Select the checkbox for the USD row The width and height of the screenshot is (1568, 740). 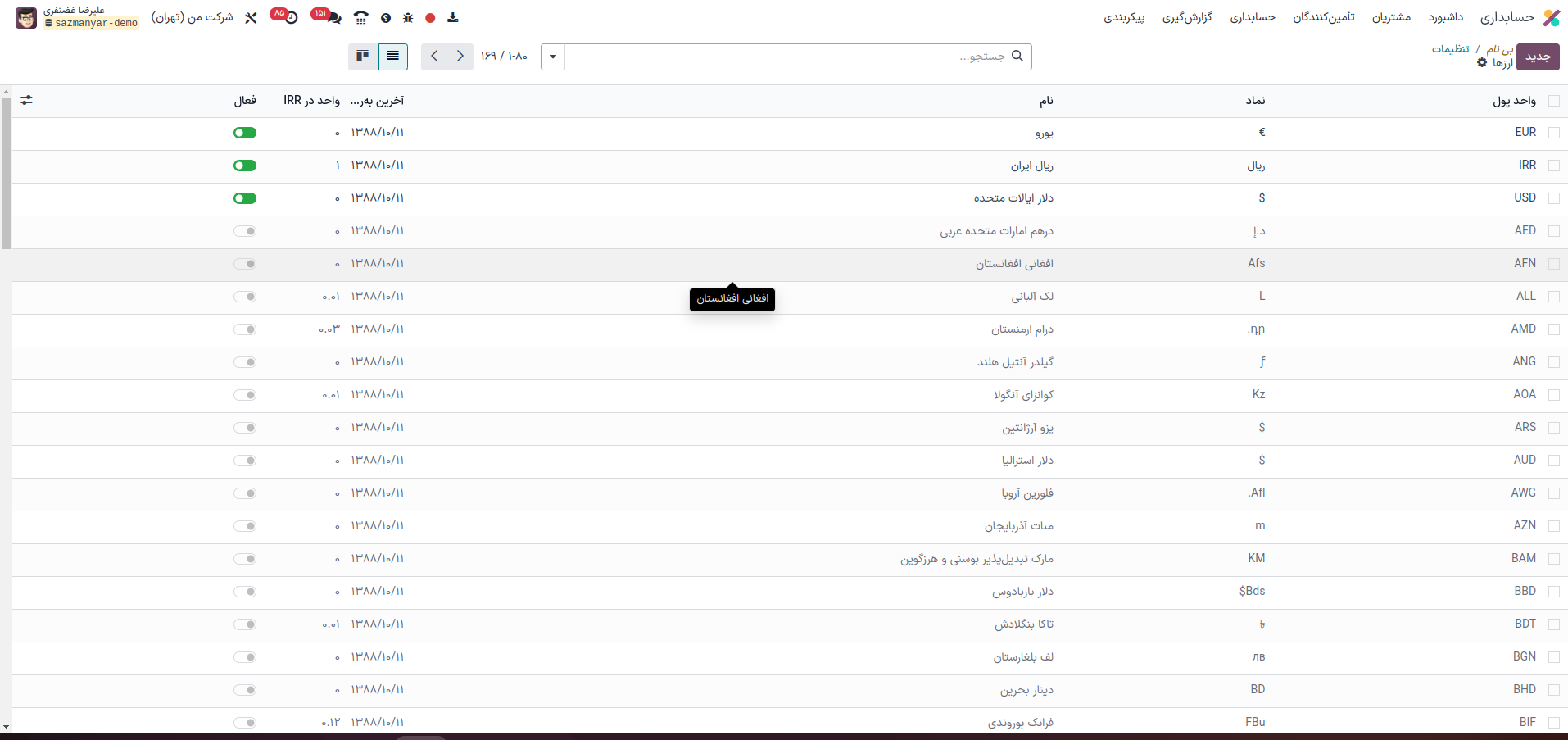coord(1553,198)
